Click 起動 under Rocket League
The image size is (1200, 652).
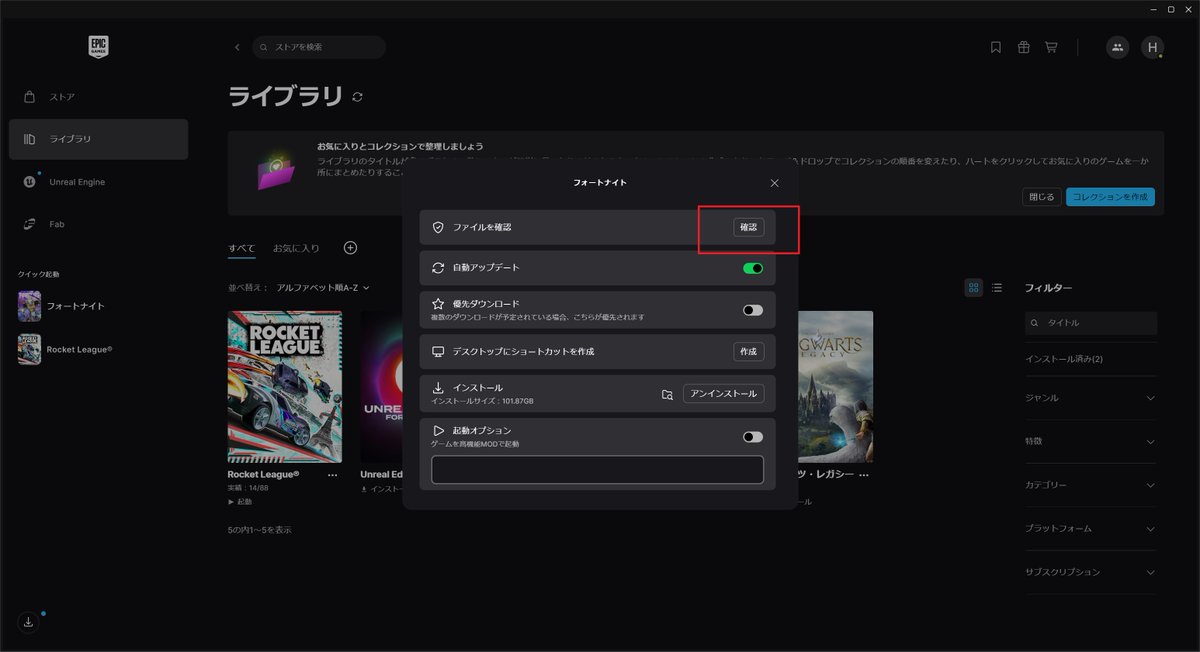click(x=240, y=502)
